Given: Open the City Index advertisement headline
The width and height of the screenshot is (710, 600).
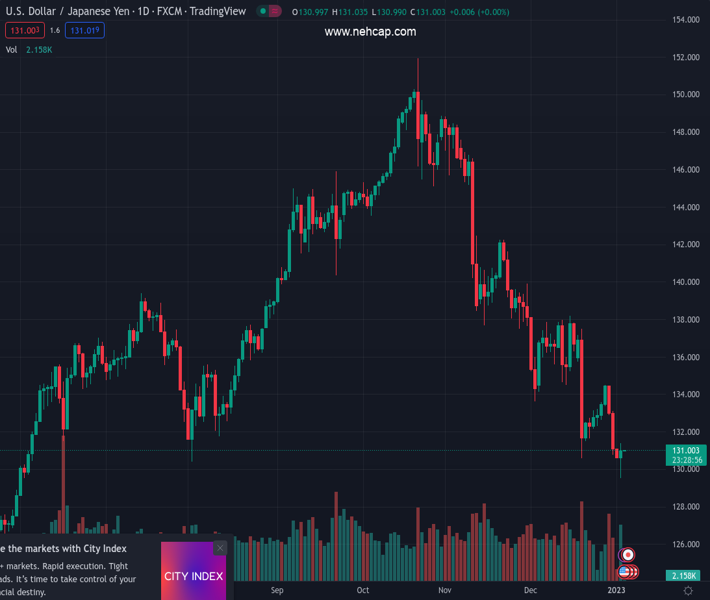Looking at the screenshot, I should pos(70,548).
